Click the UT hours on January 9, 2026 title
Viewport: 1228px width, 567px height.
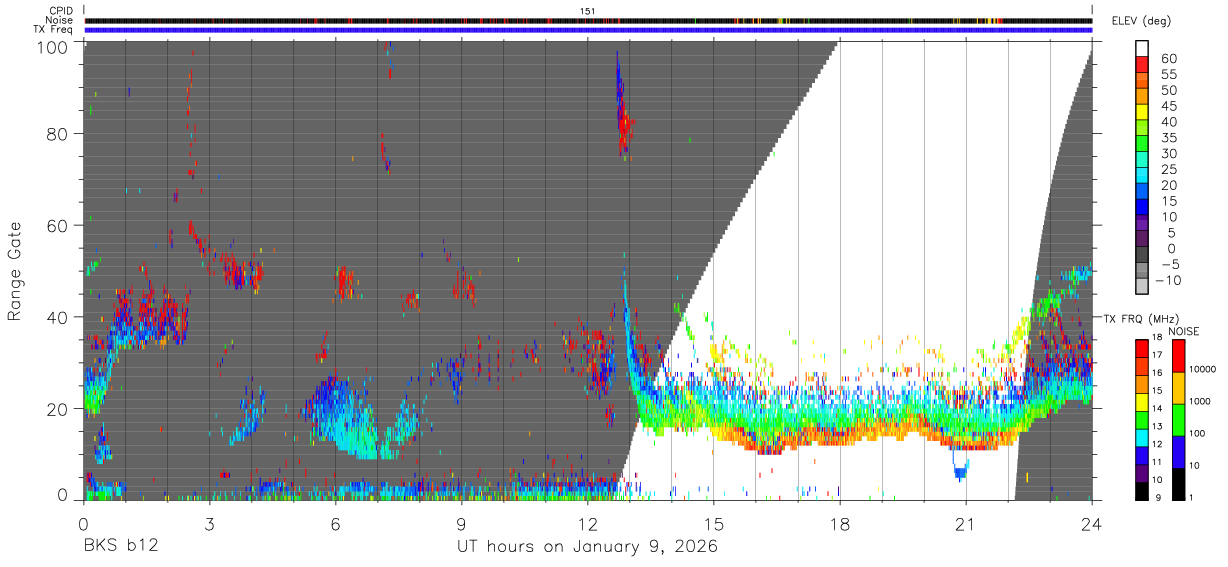point(587,547)
